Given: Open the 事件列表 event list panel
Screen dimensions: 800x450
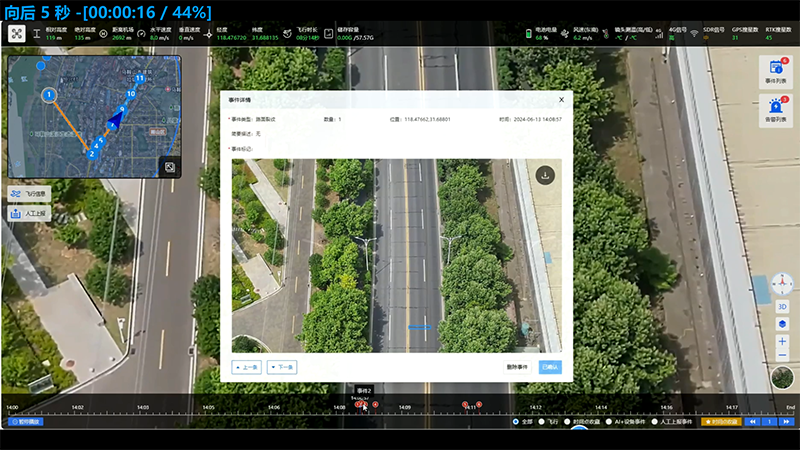Looking at the screenshot, I should (x=775, y=70).
